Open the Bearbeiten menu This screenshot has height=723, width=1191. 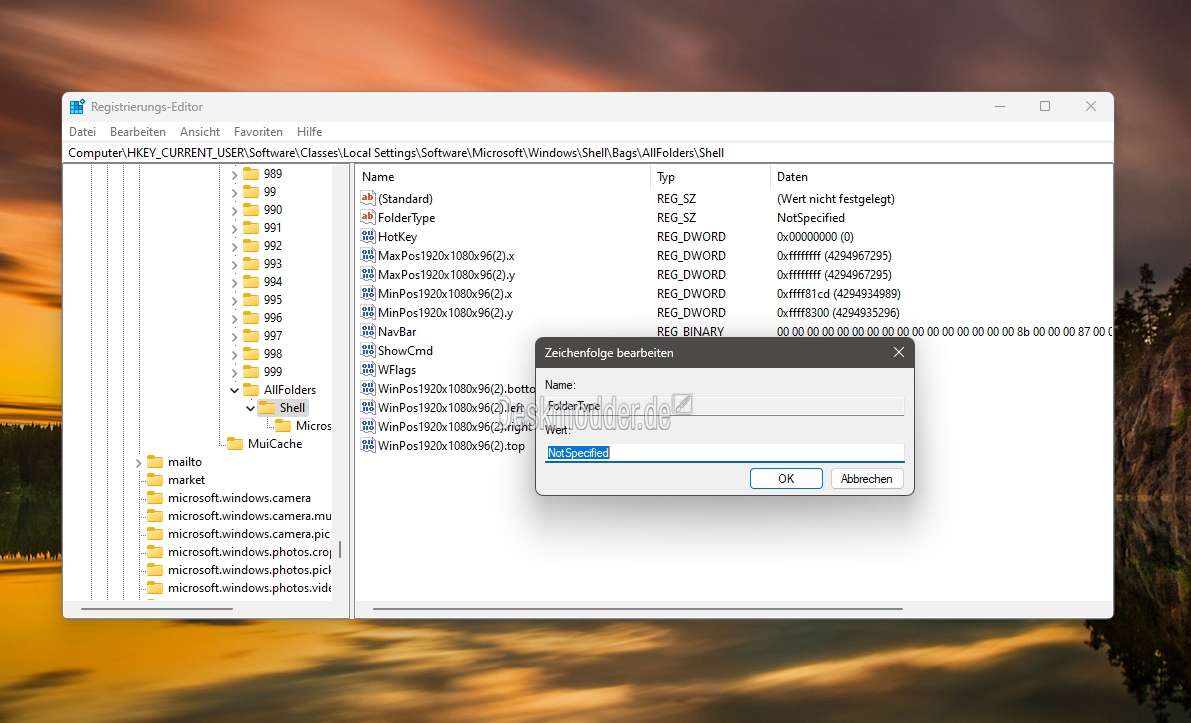(x=138, y=132)
